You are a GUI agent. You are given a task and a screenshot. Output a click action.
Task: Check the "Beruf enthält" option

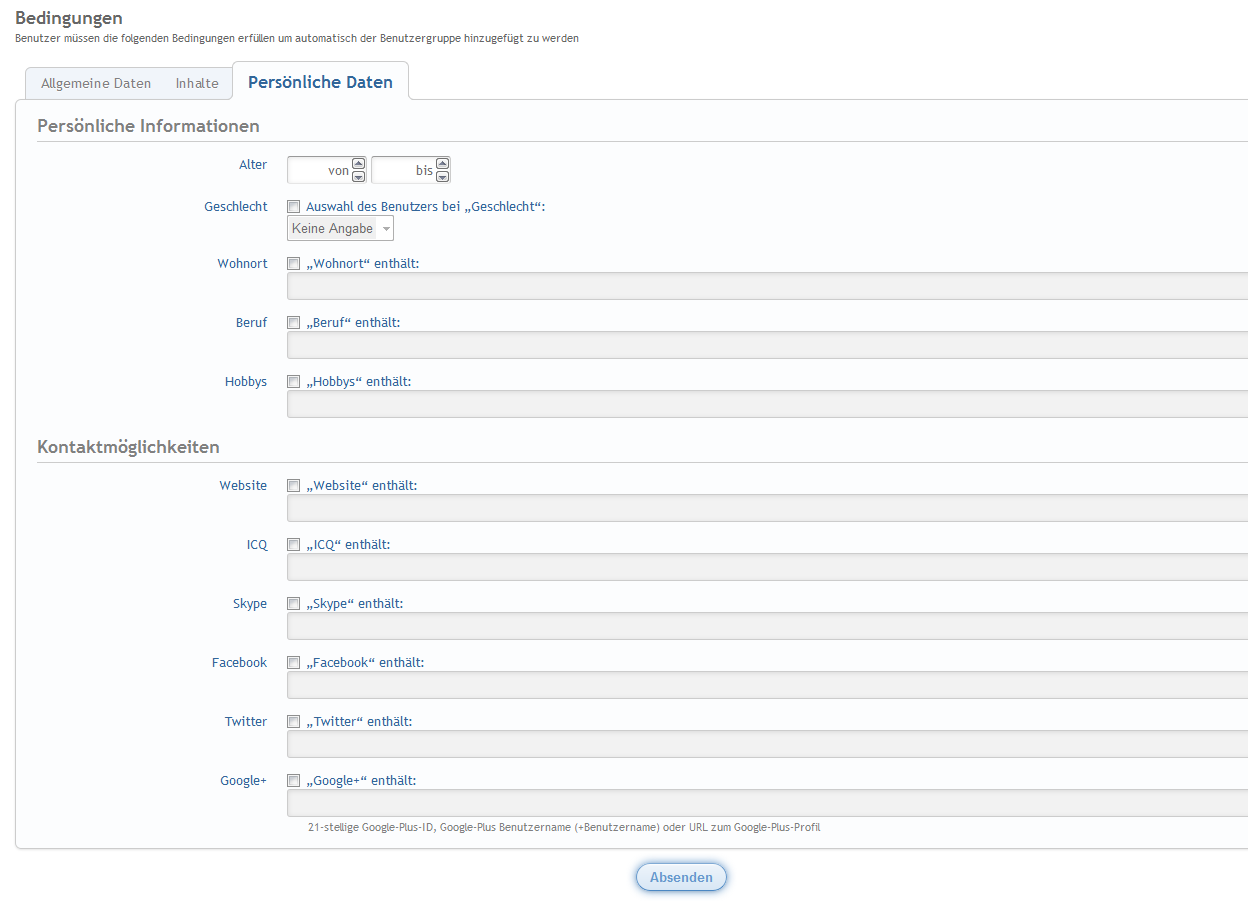point(294,323)
